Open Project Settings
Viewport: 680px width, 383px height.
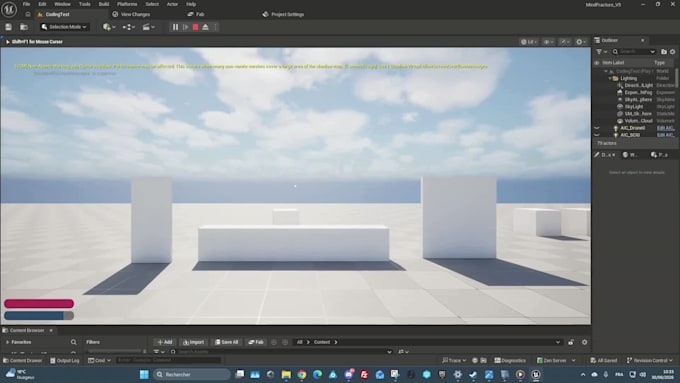283,14
